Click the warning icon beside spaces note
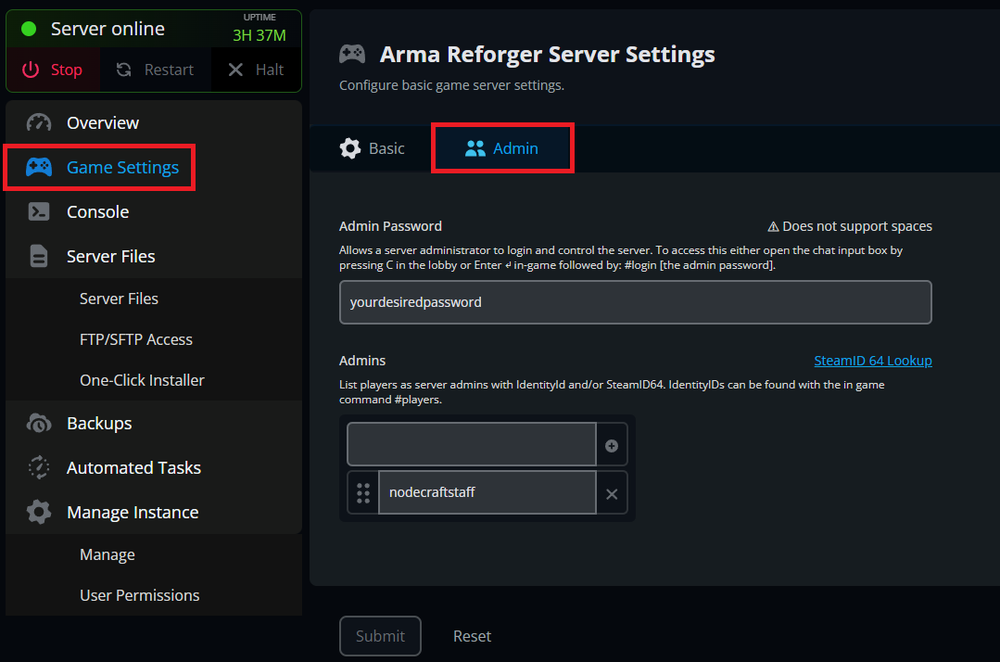The height and width of the screenshot is (662, 1000). tap(773, 226)
